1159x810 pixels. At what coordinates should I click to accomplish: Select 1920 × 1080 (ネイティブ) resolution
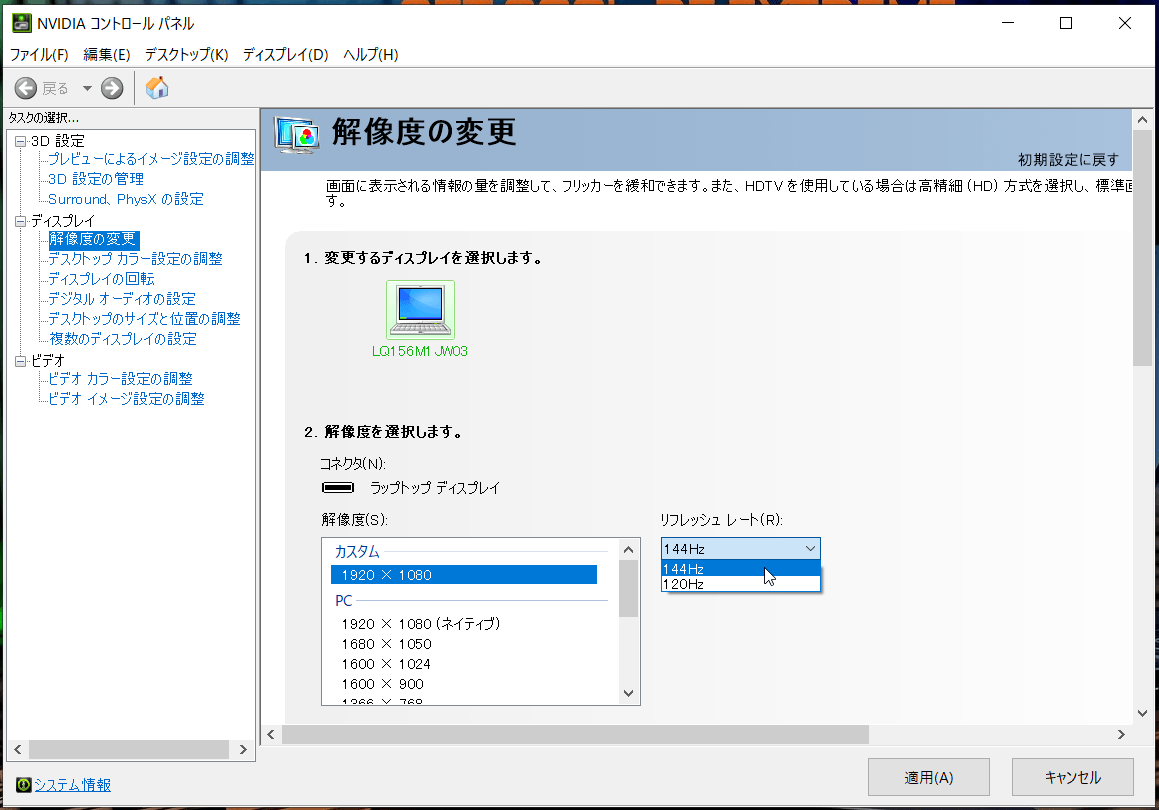[421, 624]
